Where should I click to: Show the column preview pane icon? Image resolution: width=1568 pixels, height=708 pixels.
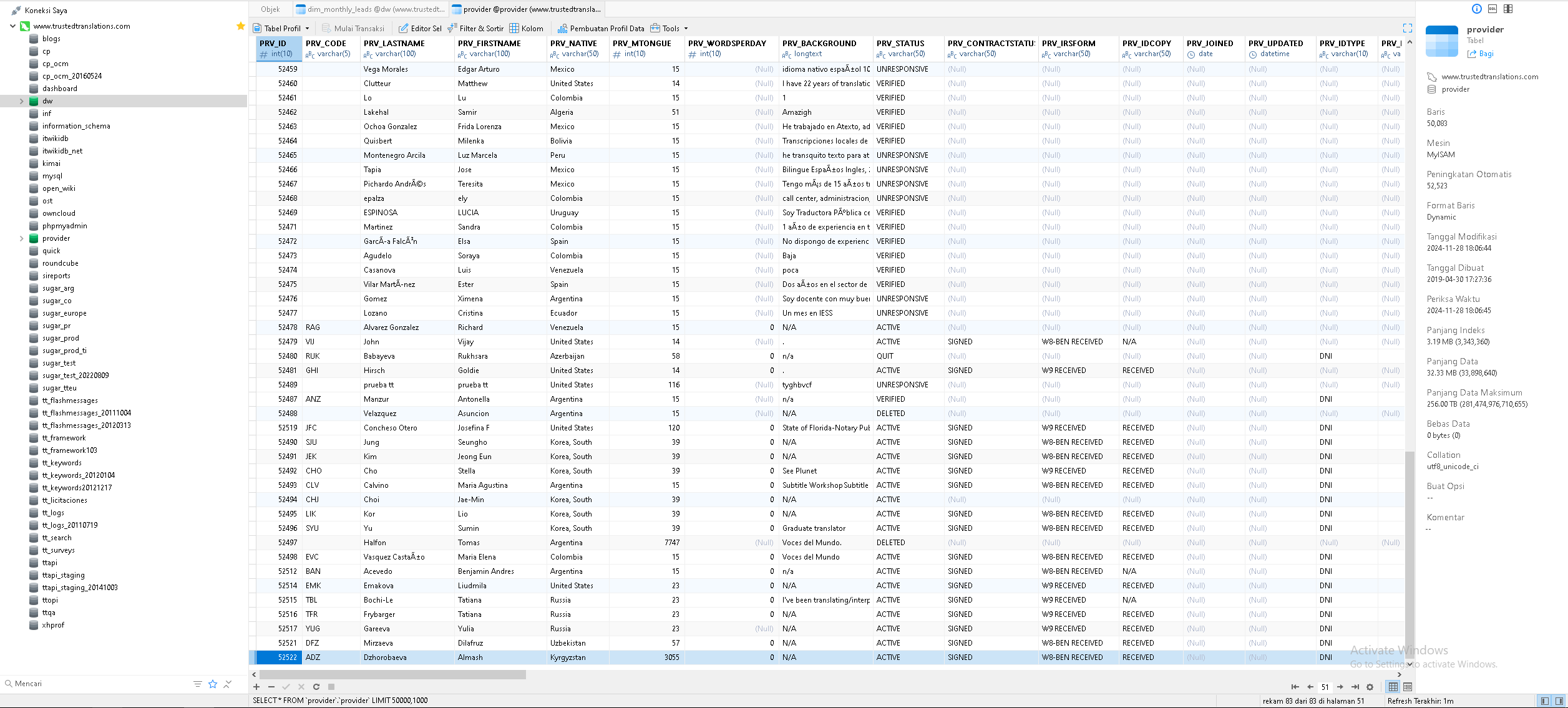click(x=1508, y=9)
